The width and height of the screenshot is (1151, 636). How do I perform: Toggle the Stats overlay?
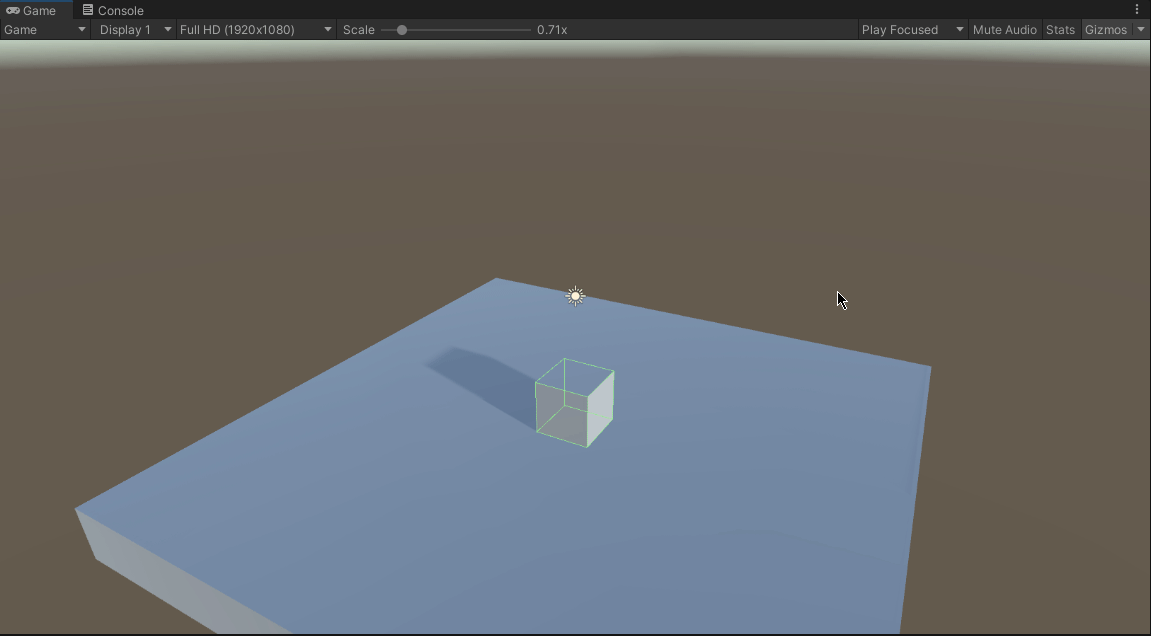1060,29
